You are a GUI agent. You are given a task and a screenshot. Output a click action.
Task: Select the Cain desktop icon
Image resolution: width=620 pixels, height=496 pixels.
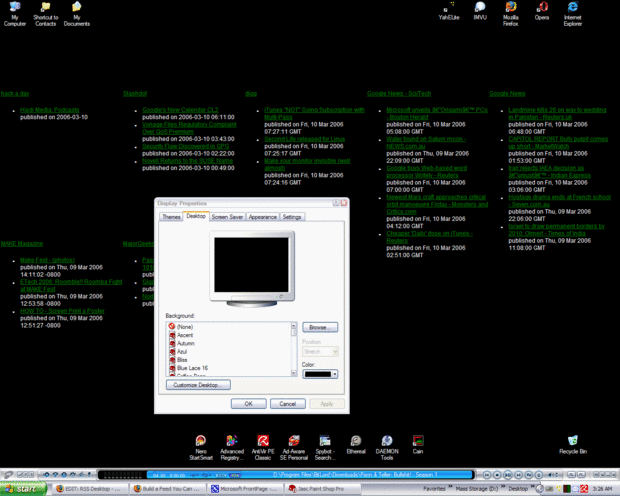coord(418,445)
